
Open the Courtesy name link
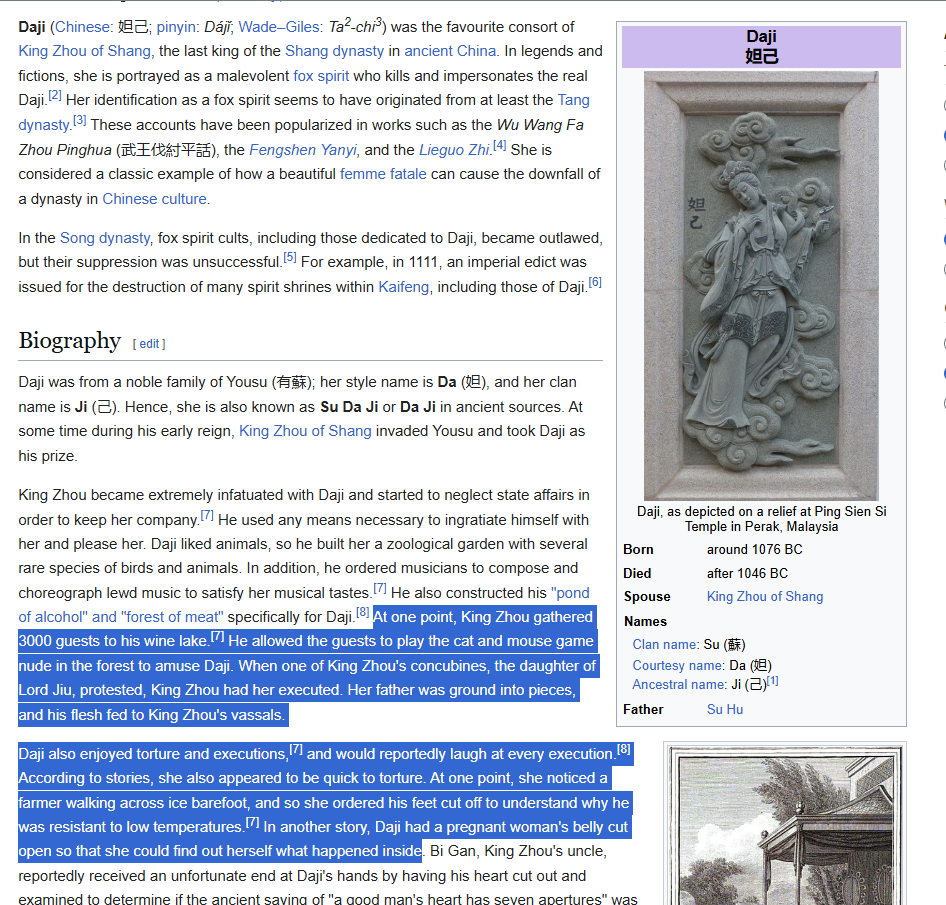(x=678, y=665)
